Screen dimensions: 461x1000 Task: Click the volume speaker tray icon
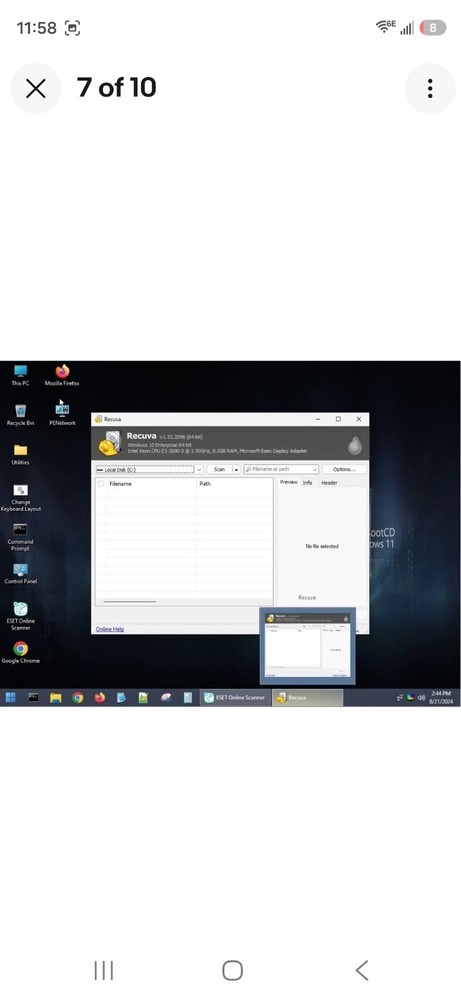421,698
